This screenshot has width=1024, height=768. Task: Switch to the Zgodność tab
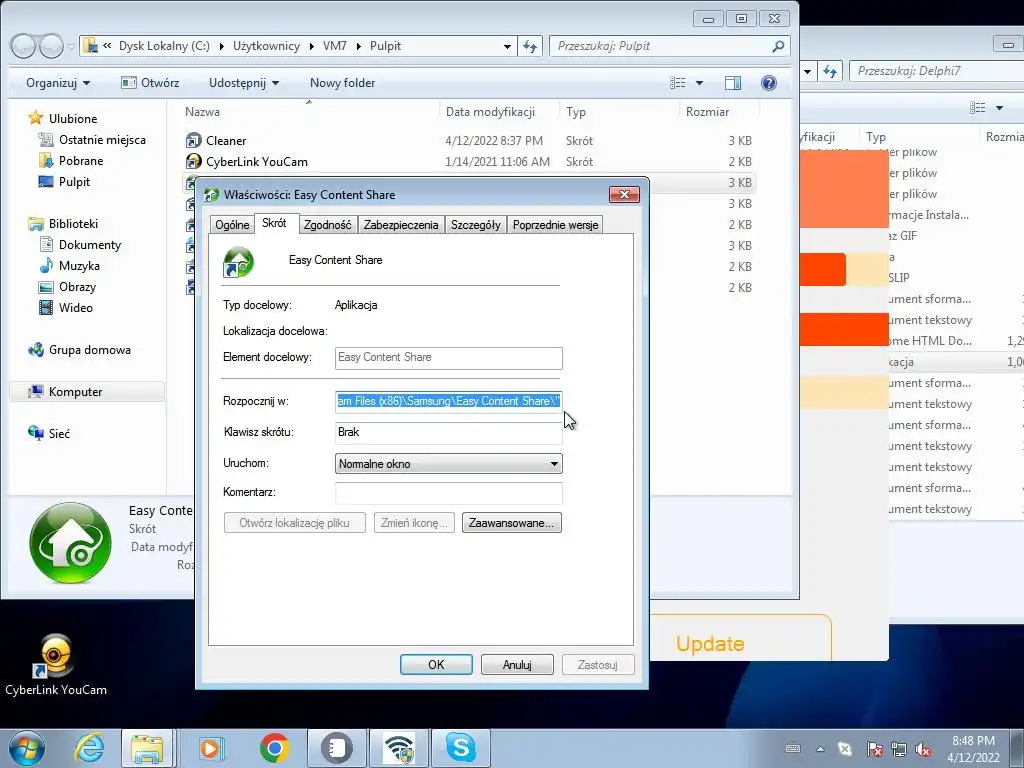327,225
